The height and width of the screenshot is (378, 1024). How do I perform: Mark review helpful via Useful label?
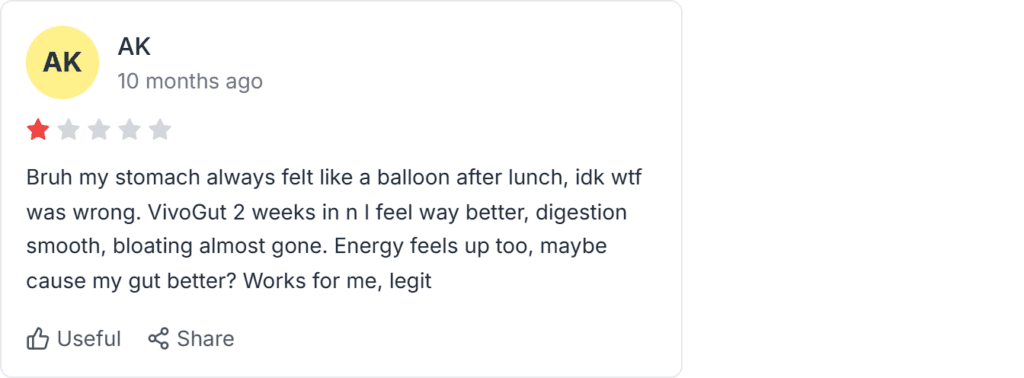[89, 339]
